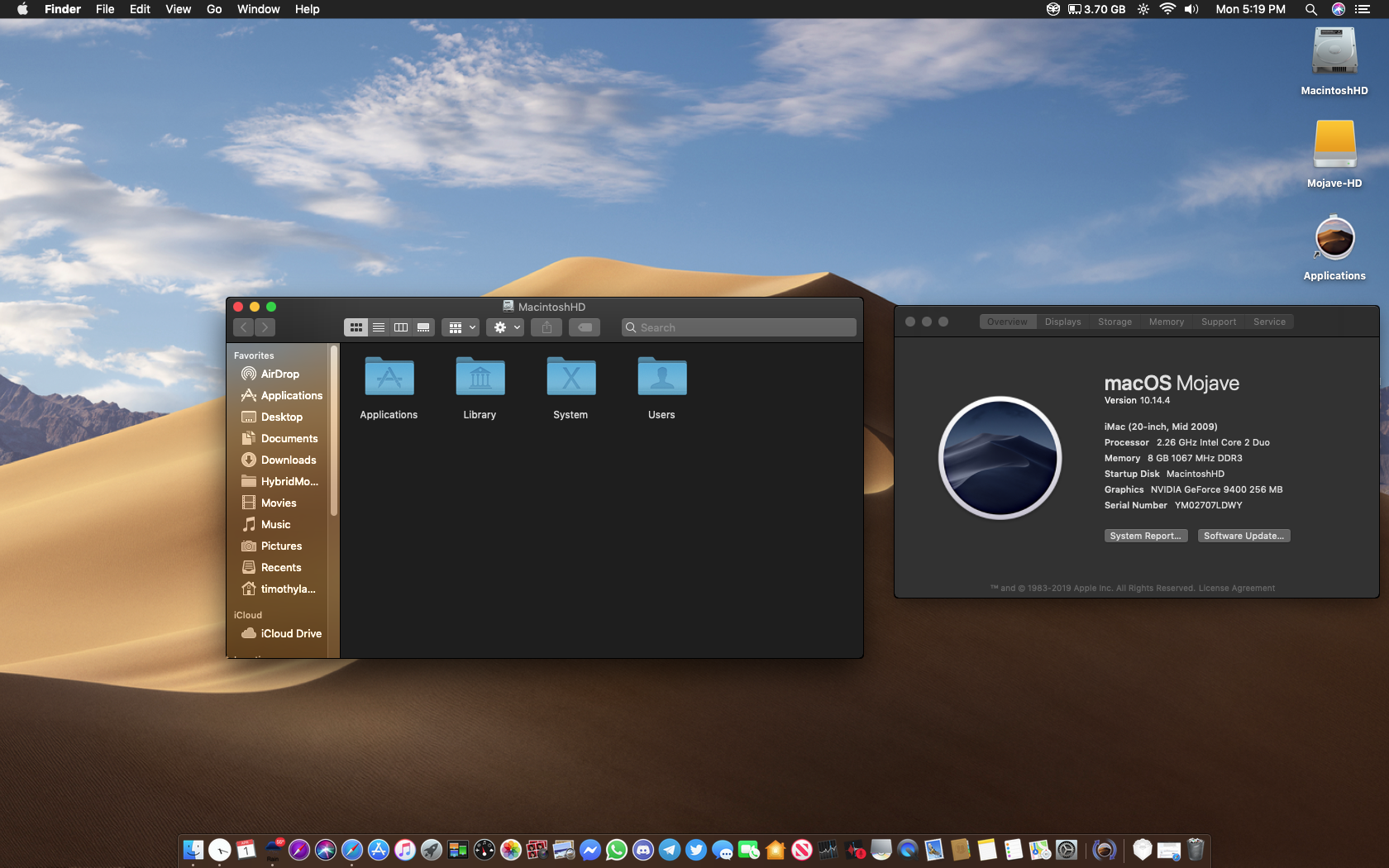This screenshot has height=868, width=1389.
Task: Click the volume icon in menu bar
Action: pos(1191,9)
